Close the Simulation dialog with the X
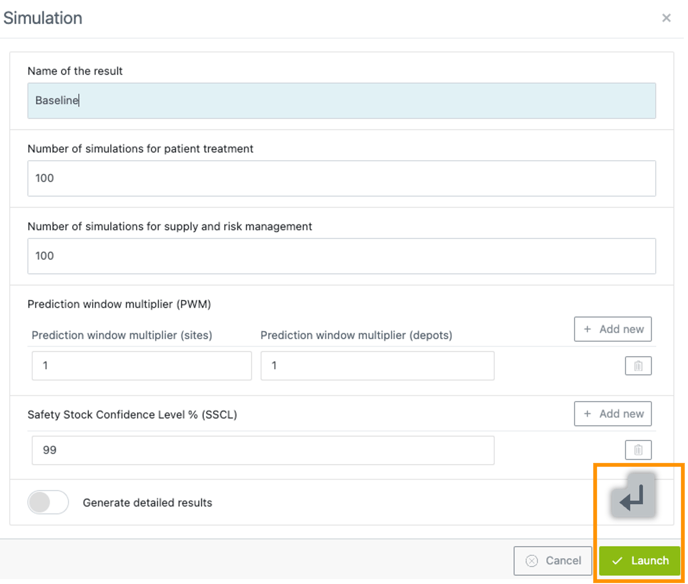Screen dimensions: 688x584 pos(666,18)
